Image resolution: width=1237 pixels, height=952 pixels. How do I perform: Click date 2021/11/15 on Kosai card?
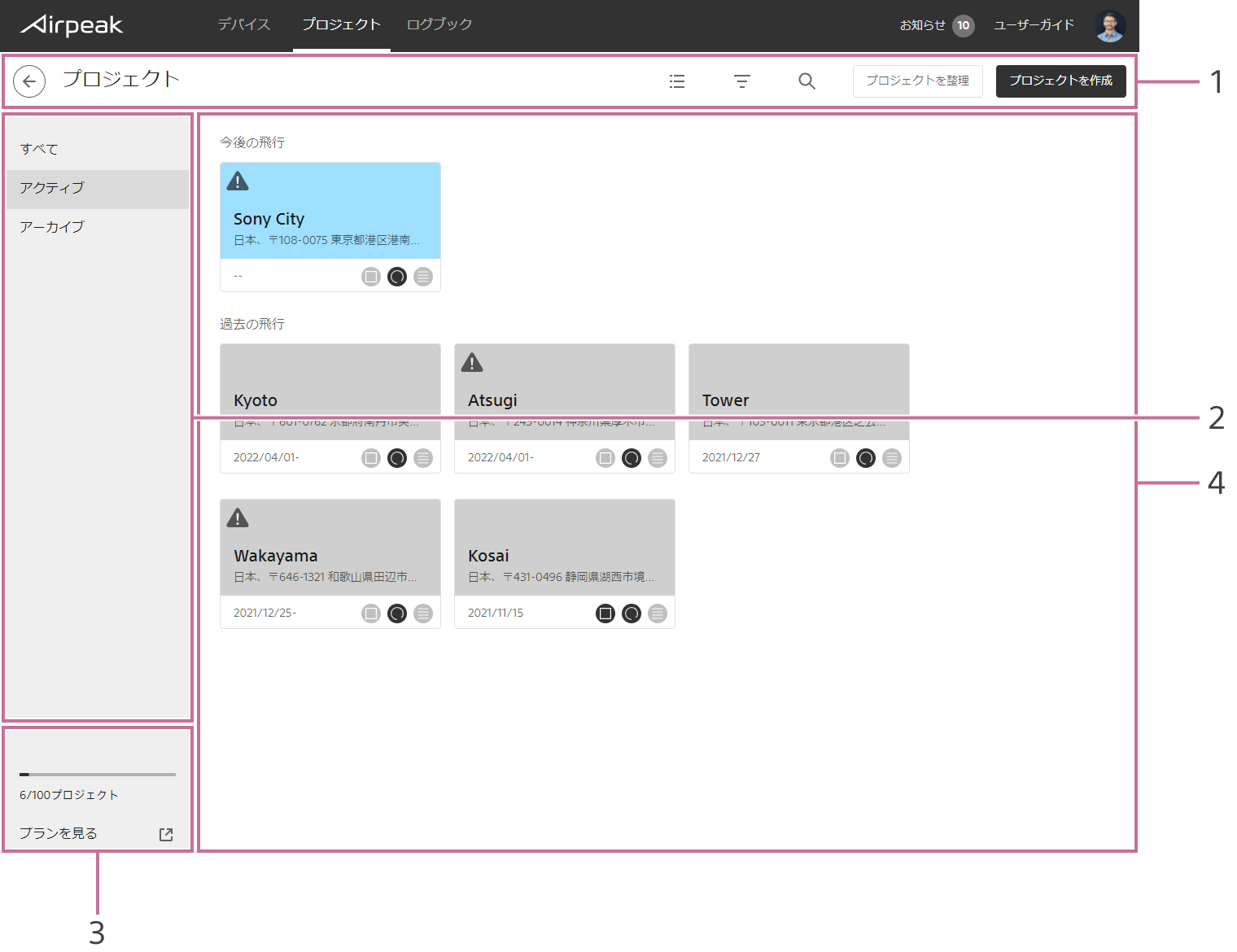[x=496, y=613]
